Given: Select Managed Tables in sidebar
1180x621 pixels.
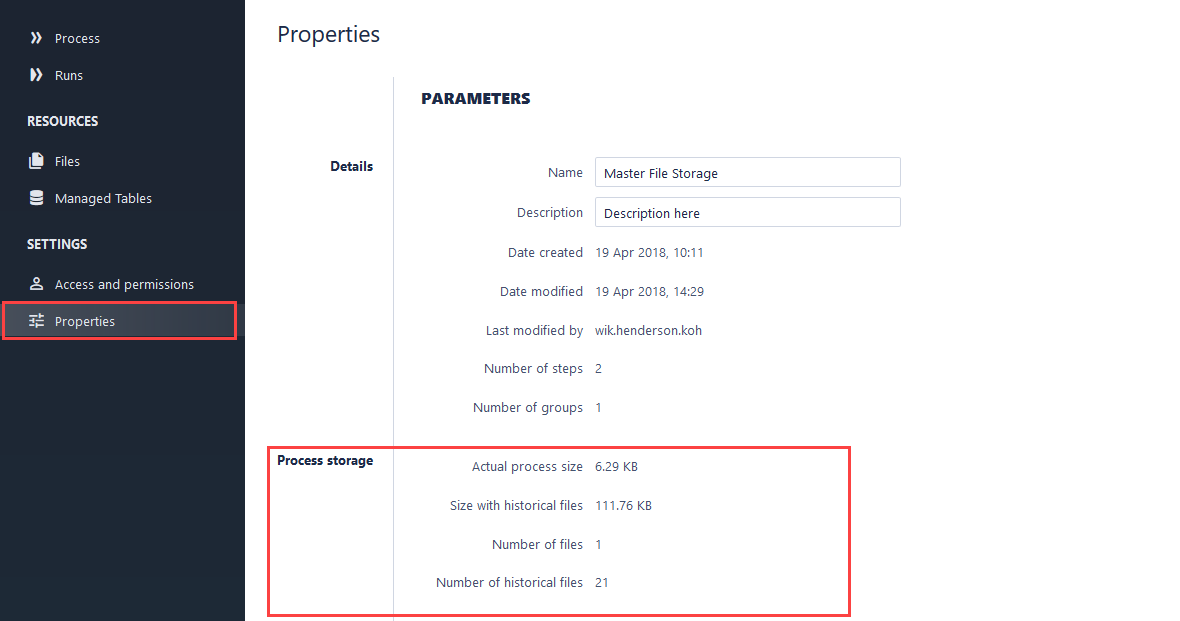Looking at the screenshot, I should (x=103, y=198).
